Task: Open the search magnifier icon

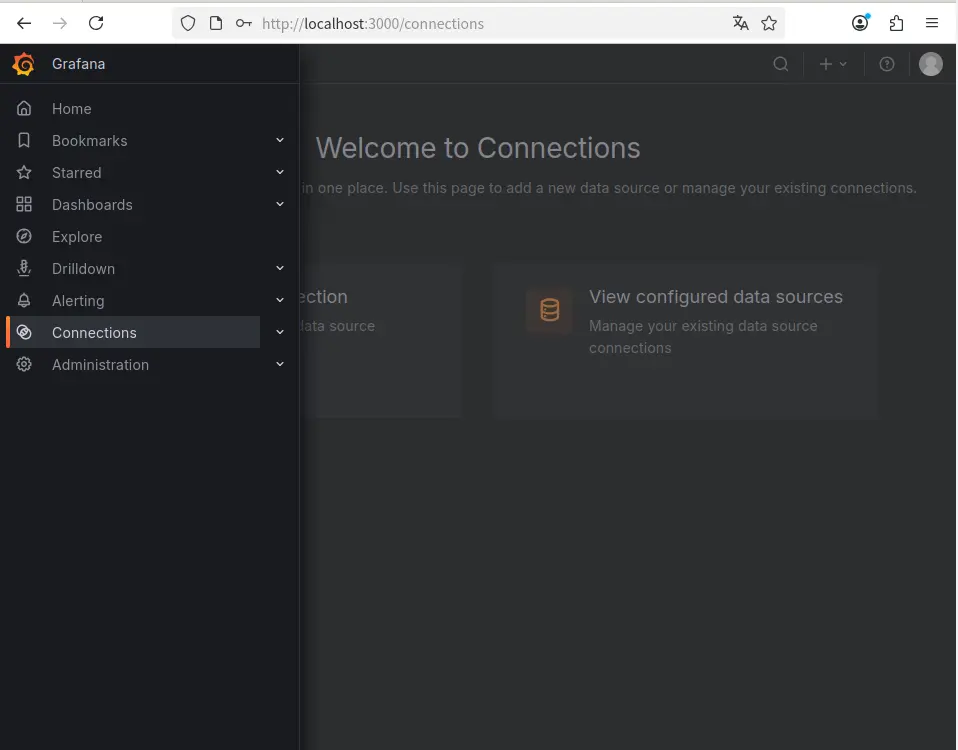Action: pyautogui.click(x=781, y=64)
